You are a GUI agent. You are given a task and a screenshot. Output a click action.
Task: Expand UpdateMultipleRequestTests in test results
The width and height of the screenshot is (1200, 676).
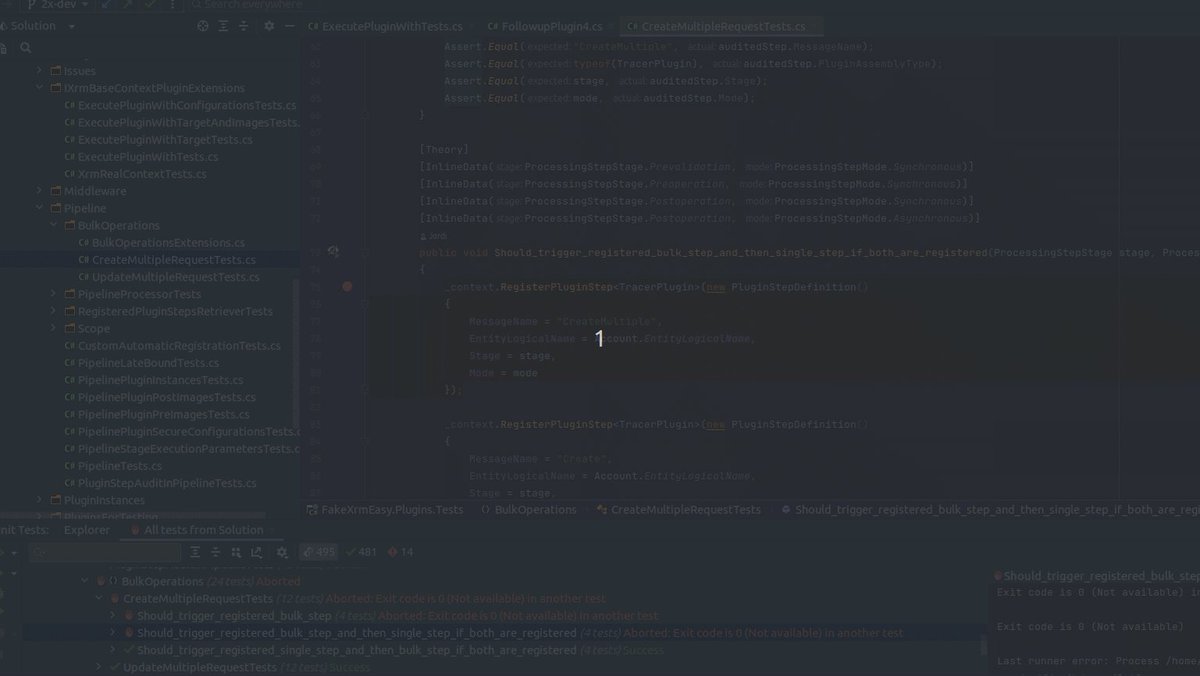(x=99, y=667)
